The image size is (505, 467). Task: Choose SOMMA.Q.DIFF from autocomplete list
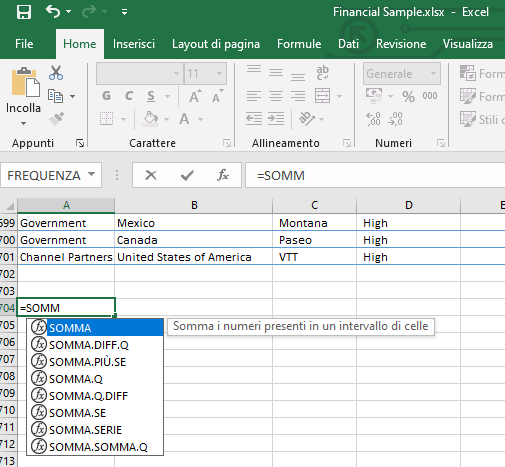coord(95,396)
